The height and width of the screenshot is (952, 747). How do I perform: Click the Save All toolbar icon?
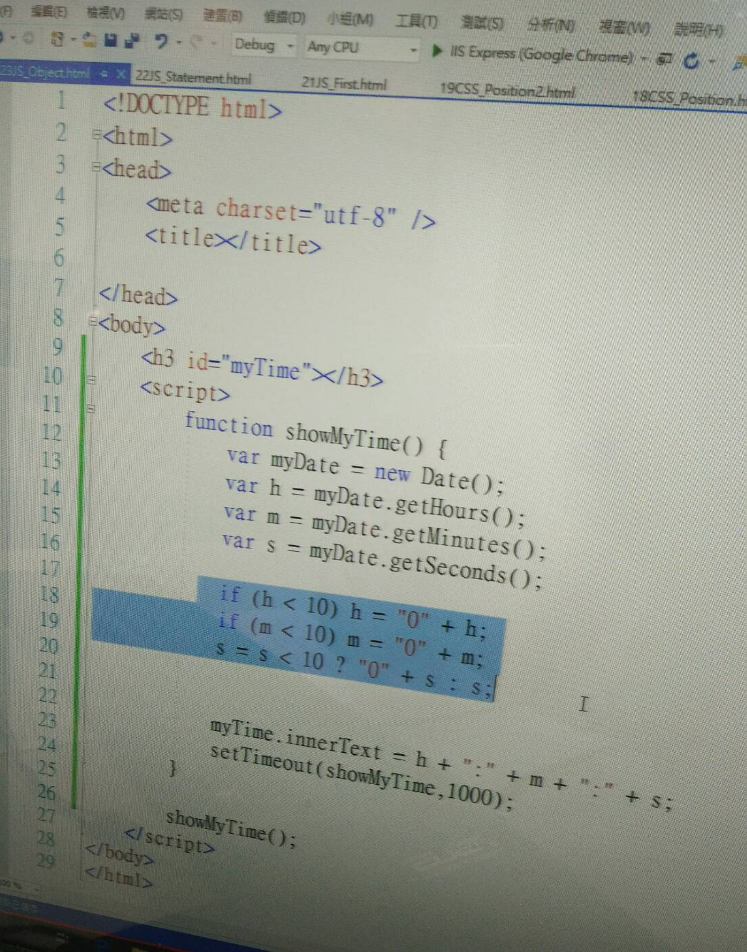click(x=131, y=41)
